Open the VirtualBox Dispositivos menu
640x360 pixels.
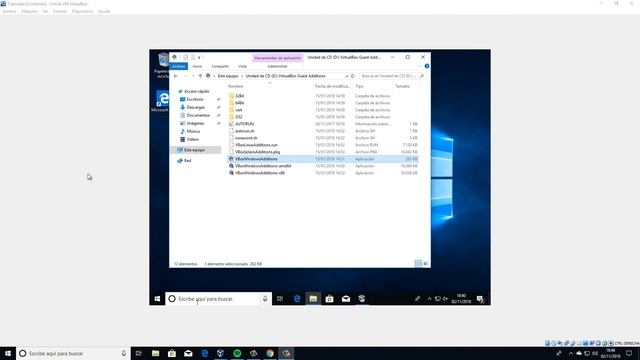pos(82,11)
